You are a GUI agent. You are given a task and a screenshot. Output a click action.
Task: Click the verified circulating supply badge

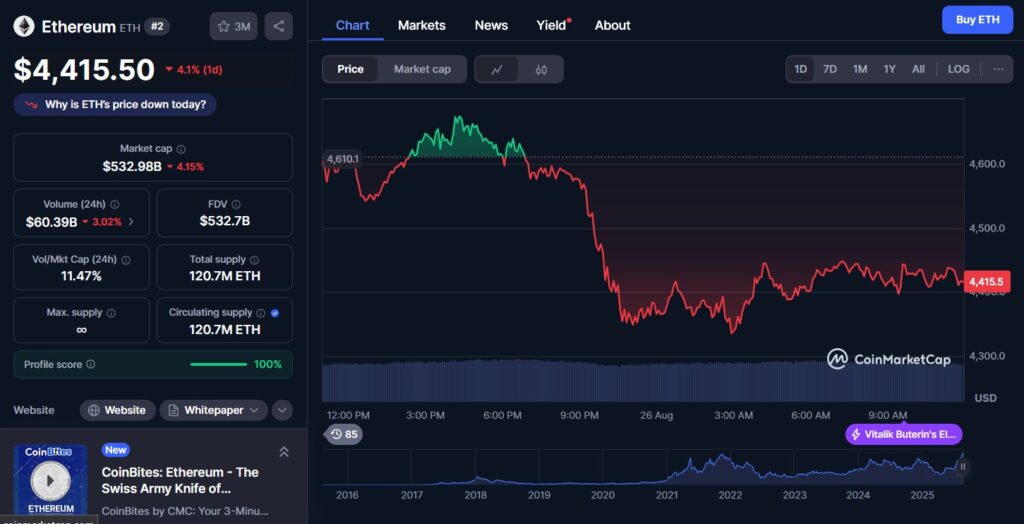click(275, 313)
